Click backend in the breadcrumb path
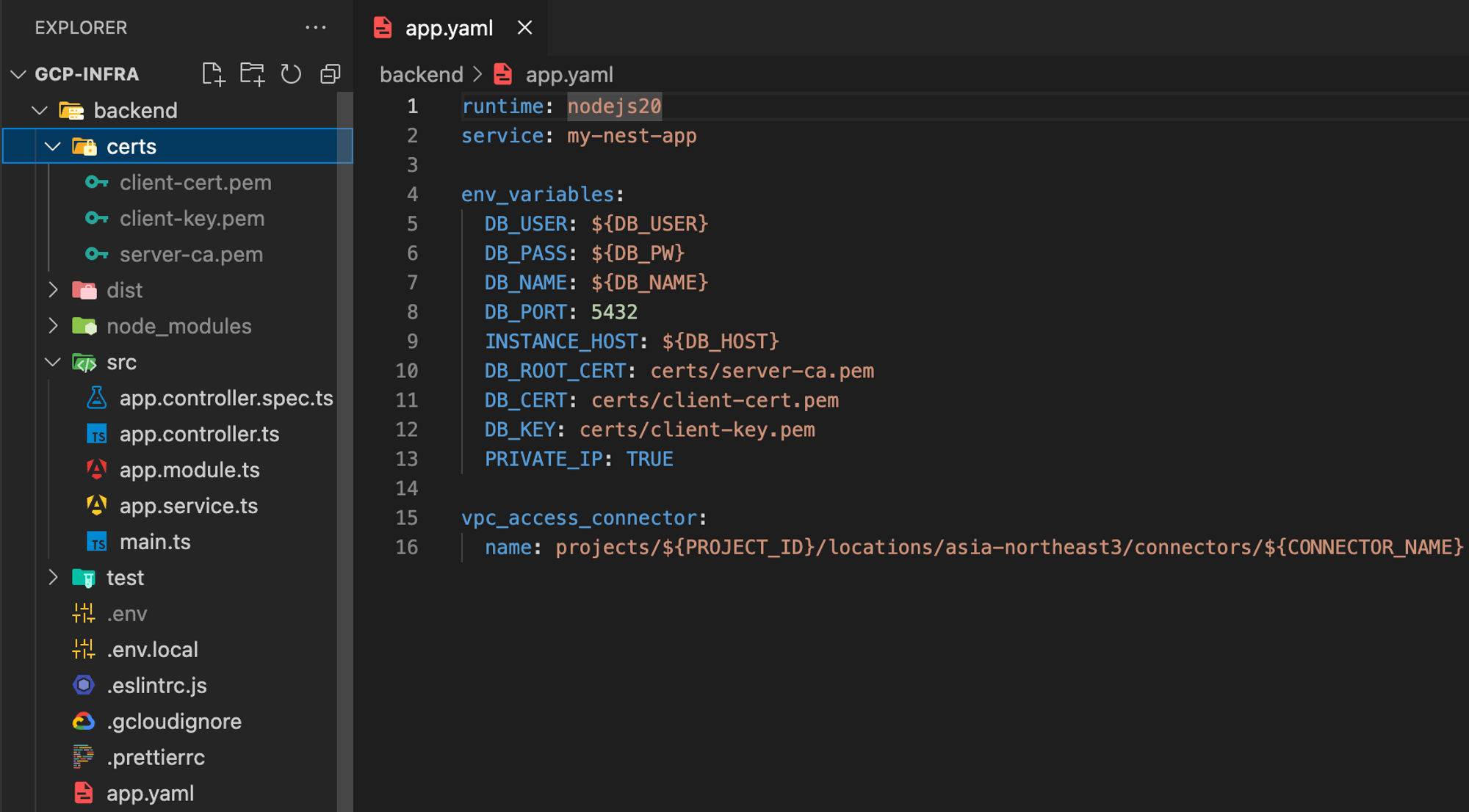The height and width of the screenshot is (812, 1469). coord(421,75)
